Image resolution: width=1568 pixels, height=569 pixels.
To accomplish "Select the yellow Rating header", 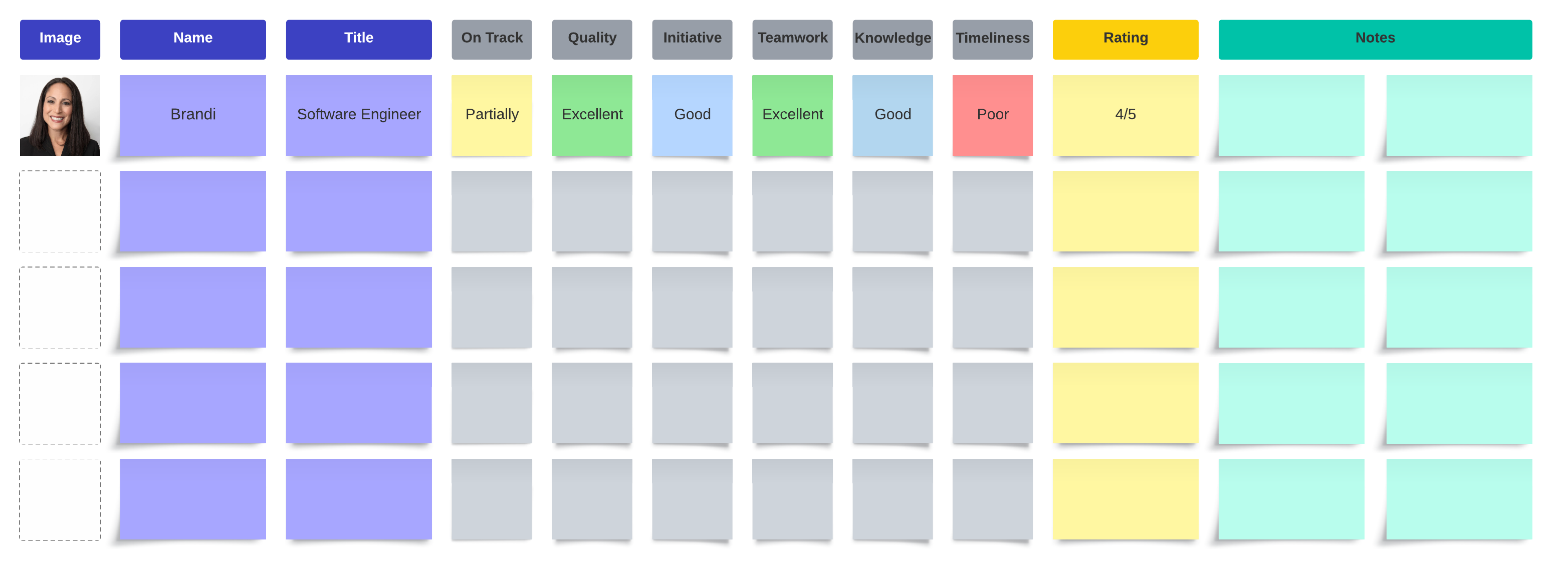I will click(x=1125, y=39).
